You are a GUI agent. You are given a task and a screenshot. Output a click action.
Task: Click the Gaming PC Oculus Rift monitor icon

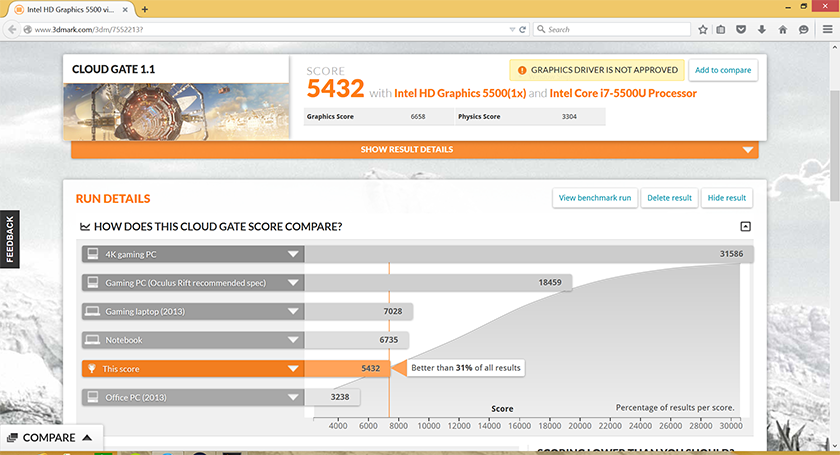click(x=93, y=282)
